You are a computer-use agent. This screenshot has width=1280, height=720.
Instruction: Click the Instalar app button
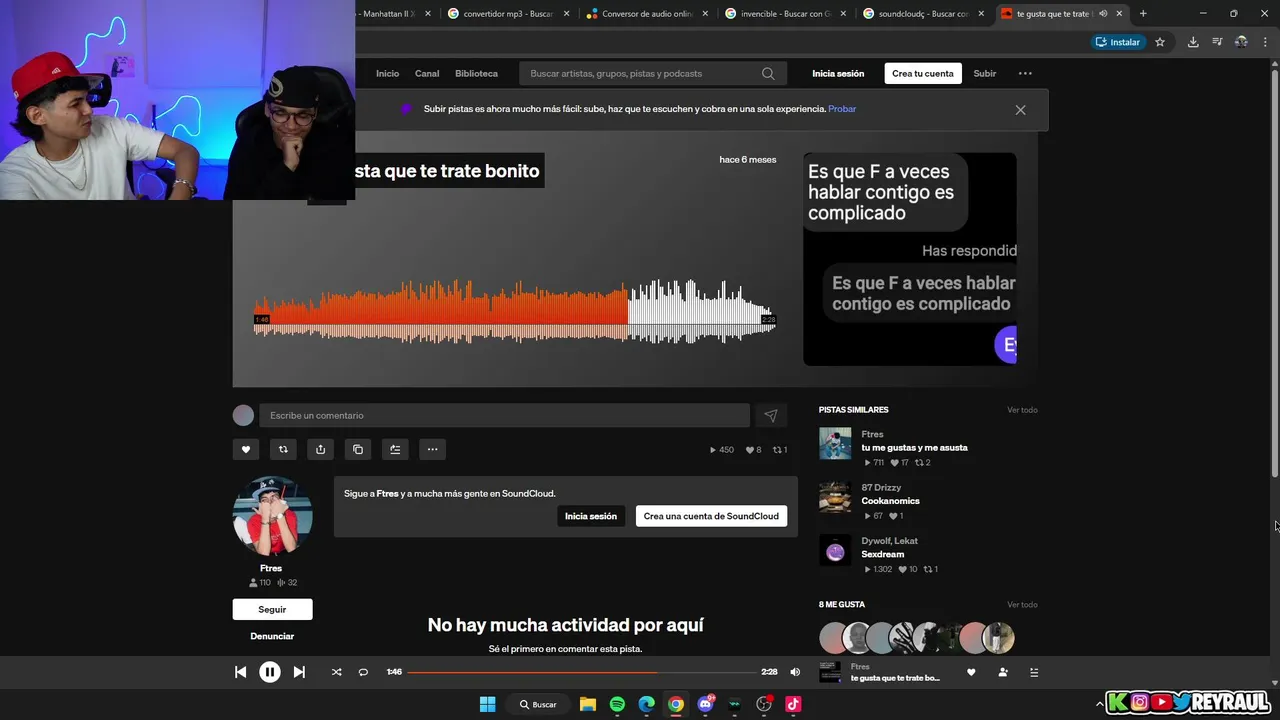click(x=1118, y=42)
